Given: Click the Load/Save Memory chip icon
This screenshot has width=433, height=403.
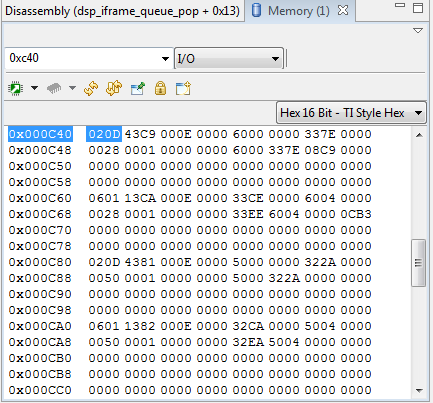Looking at the screenshot, I should point(15,88).
